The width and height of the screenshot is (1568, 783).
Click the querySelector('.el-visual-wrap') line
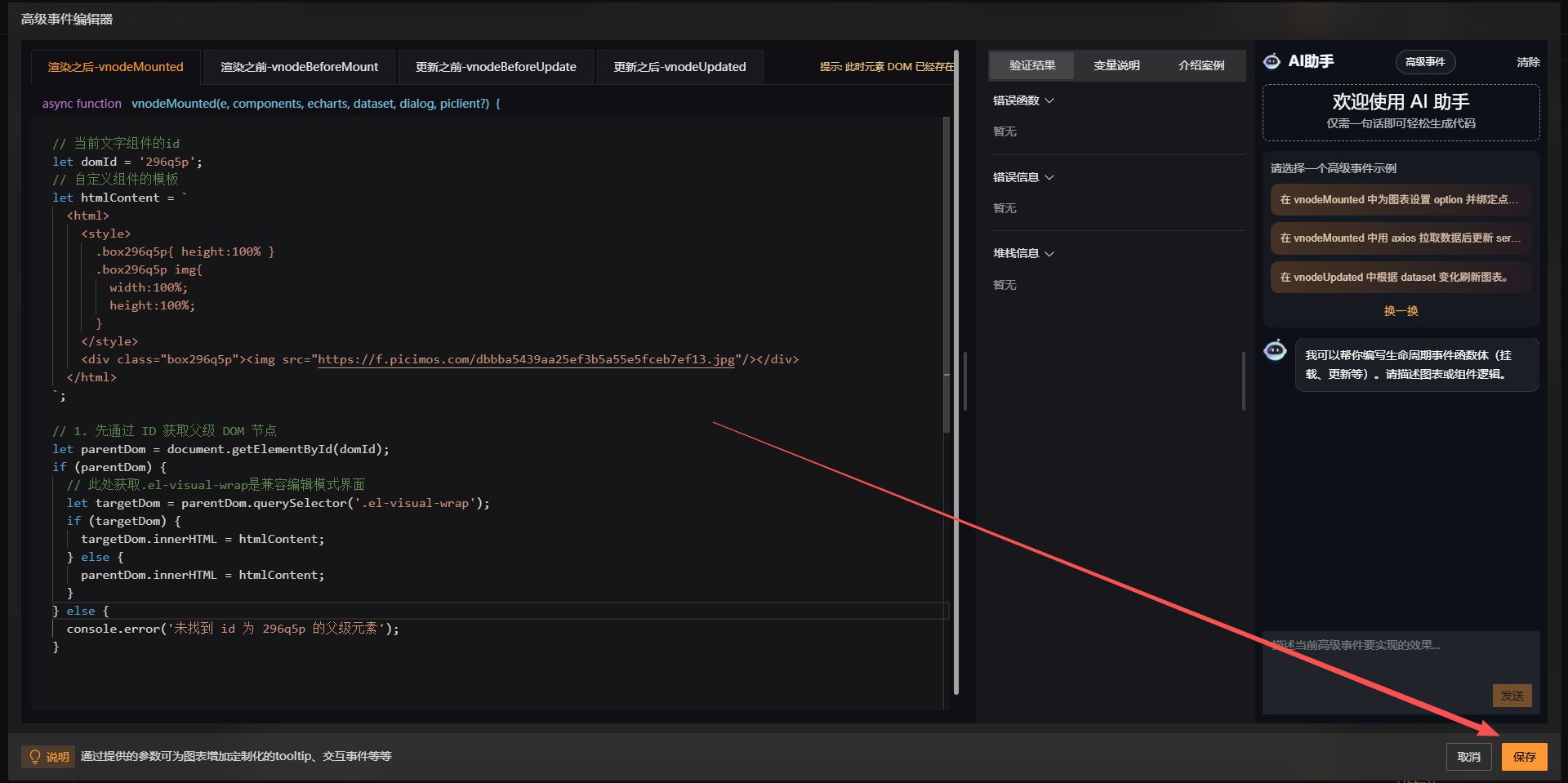pos(278,503)
